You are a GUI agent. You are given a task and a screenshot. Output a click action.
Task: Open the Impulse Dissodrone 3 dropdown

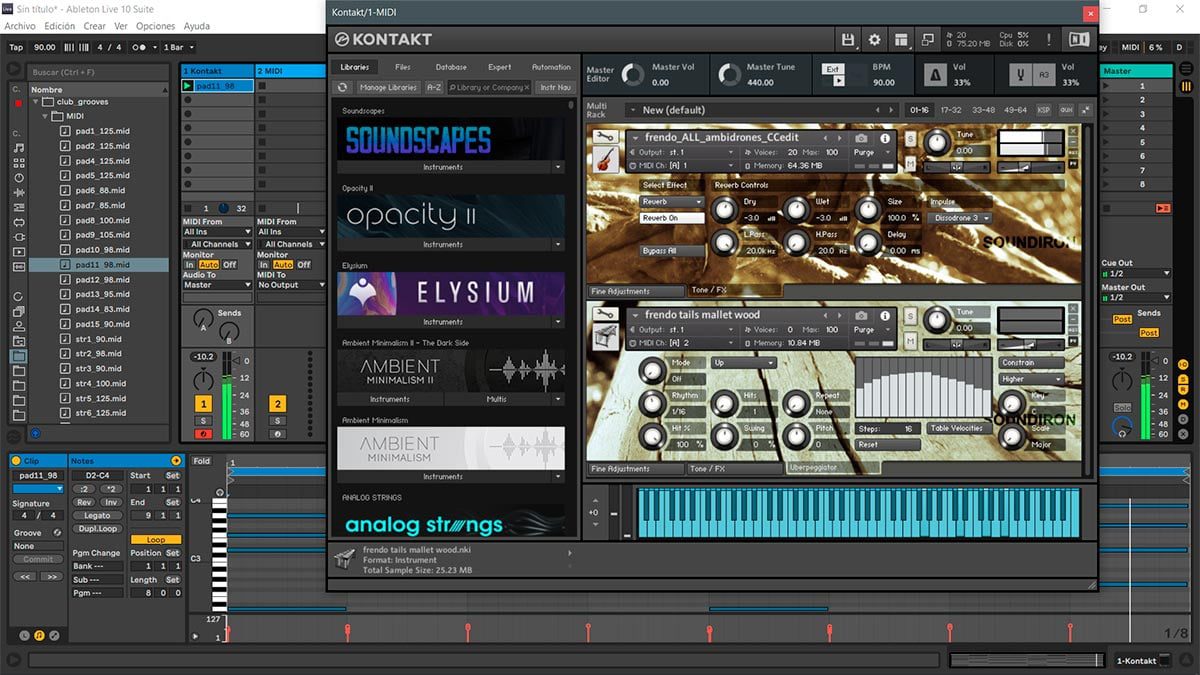pyautogui.click(x=961, y=218)
